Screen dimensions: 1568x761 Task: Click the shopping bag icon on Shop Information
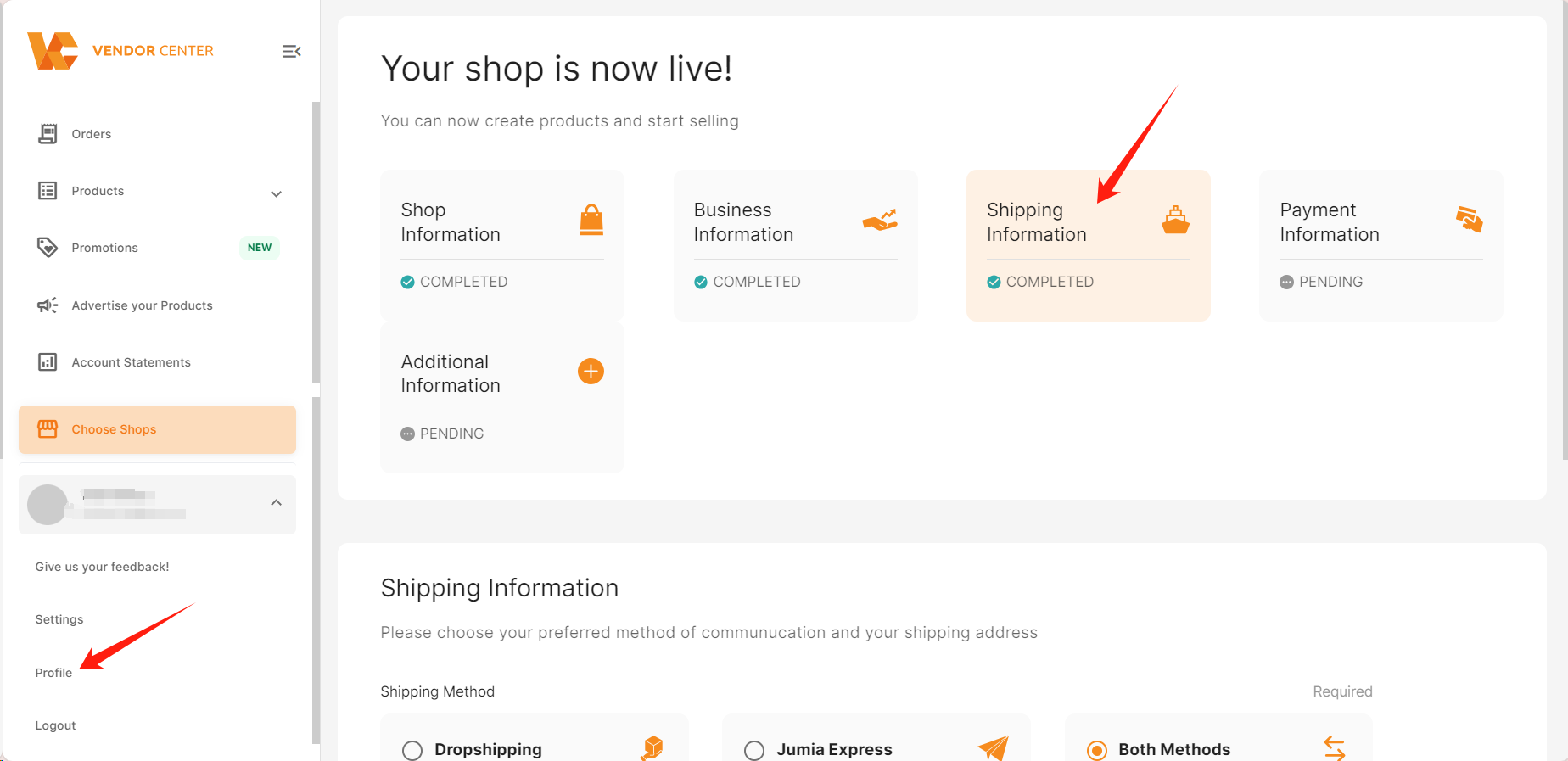pyautogui.click(x=591, y=220)
